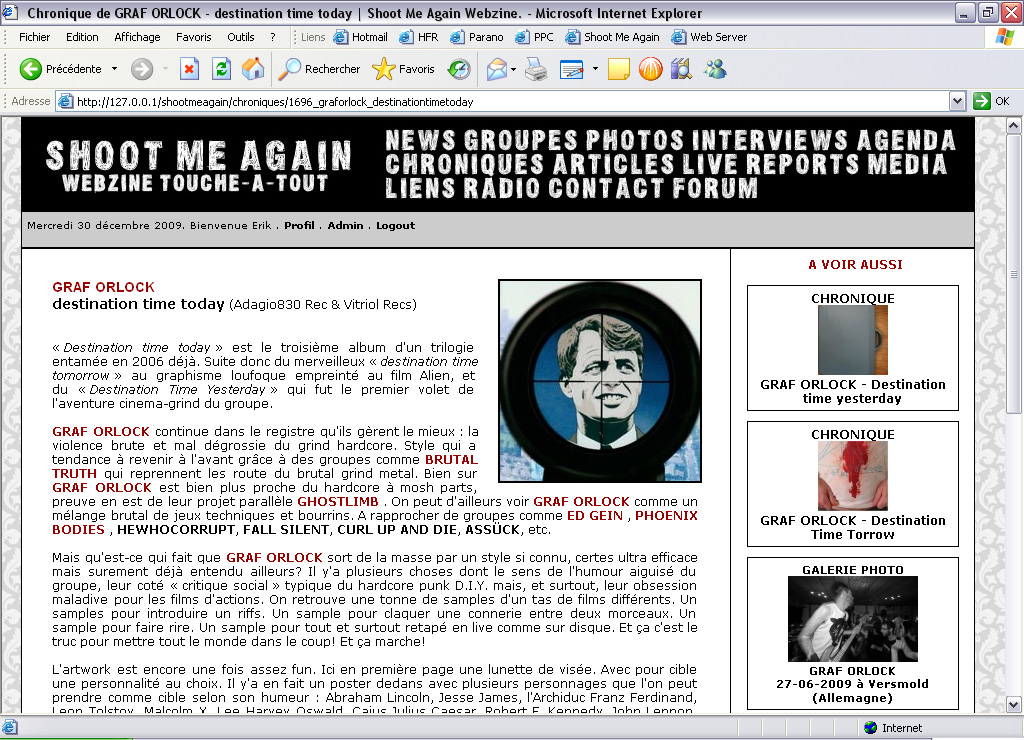Open the Favoris star toolbar button
Image resolution: width=1024 pixels, height=740 pixels.
[403, 69]
